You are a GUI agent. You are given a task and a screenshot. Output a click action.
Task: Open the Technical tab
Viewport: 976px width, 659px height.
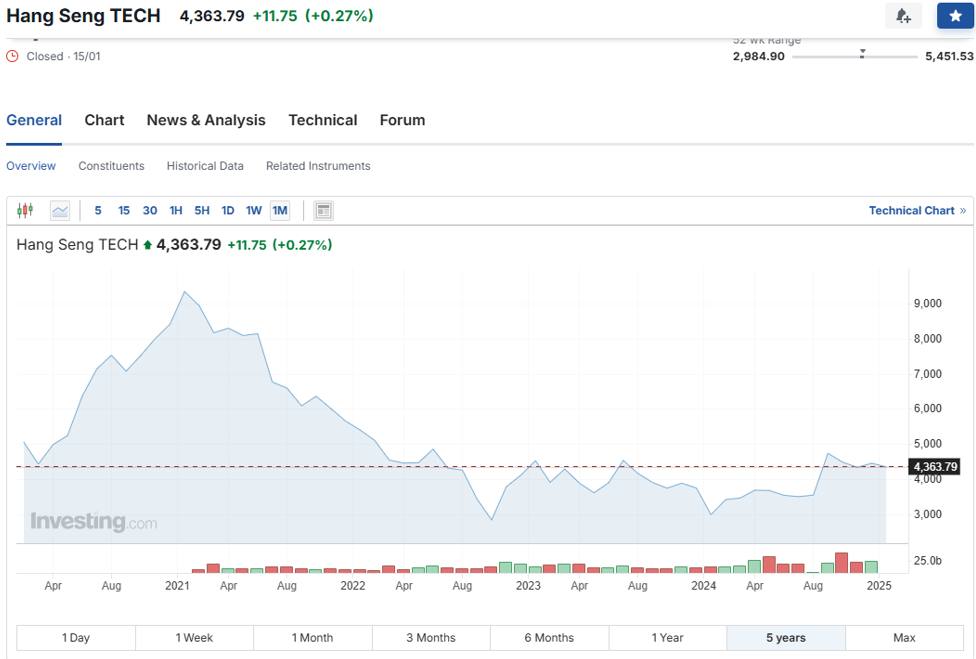[x=323, y=120]
